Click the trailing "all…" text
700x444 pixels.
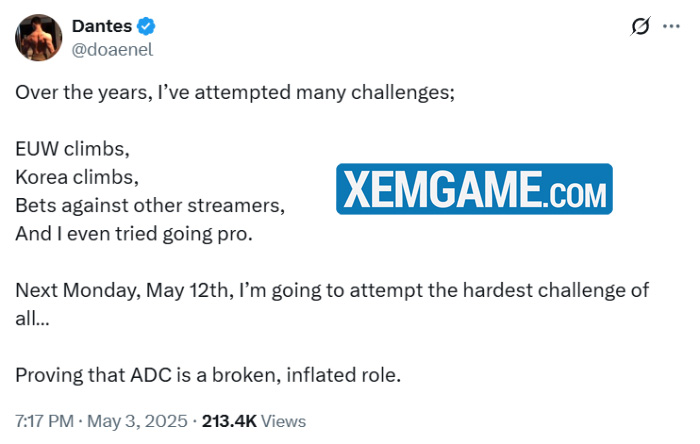click(29, 319)
